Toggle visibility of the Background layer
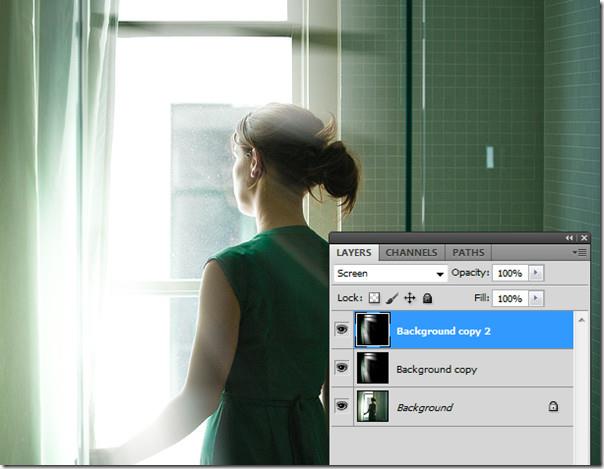604x469 pixels. point(342,407)
